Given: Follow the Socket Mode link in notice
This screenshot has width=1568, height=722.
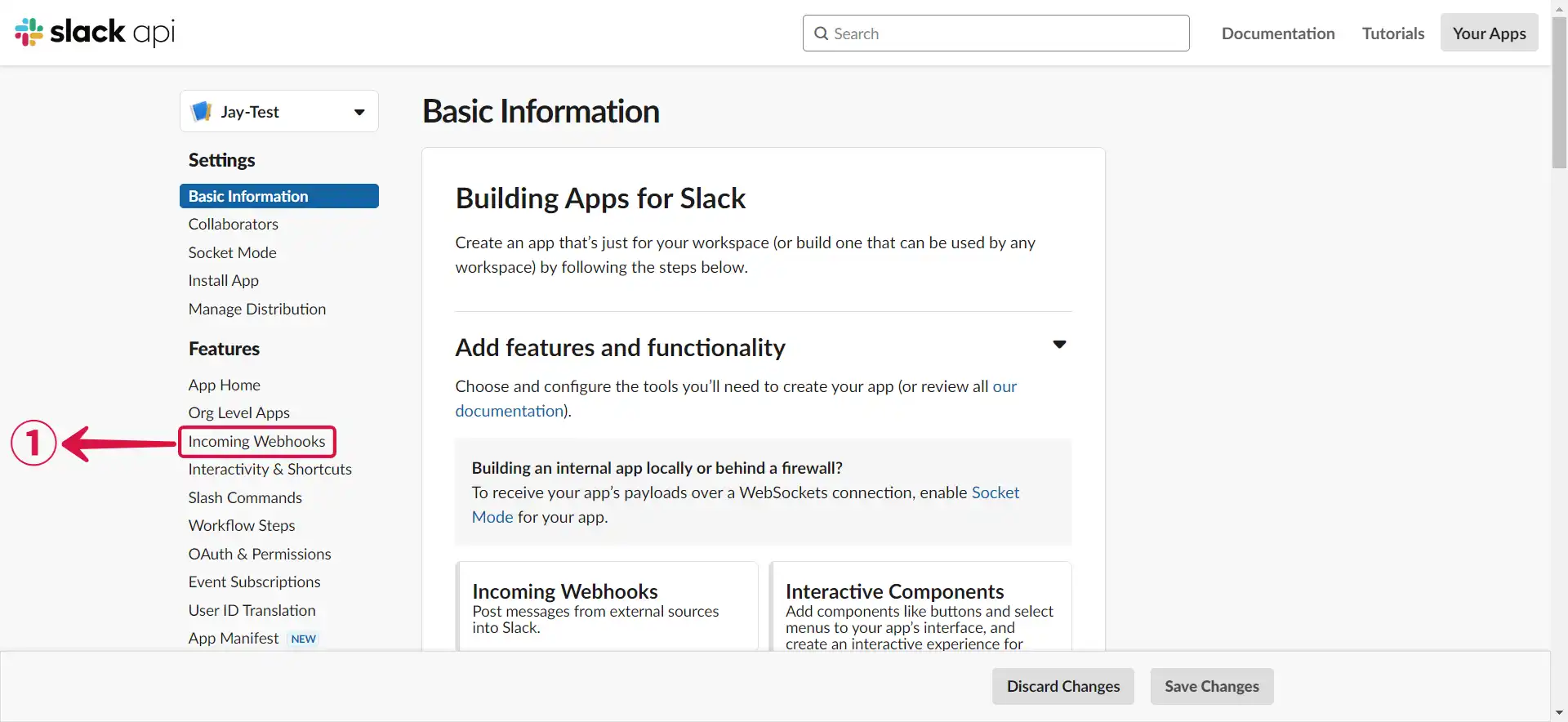Looking at the screenshot, I should (995, 492).
